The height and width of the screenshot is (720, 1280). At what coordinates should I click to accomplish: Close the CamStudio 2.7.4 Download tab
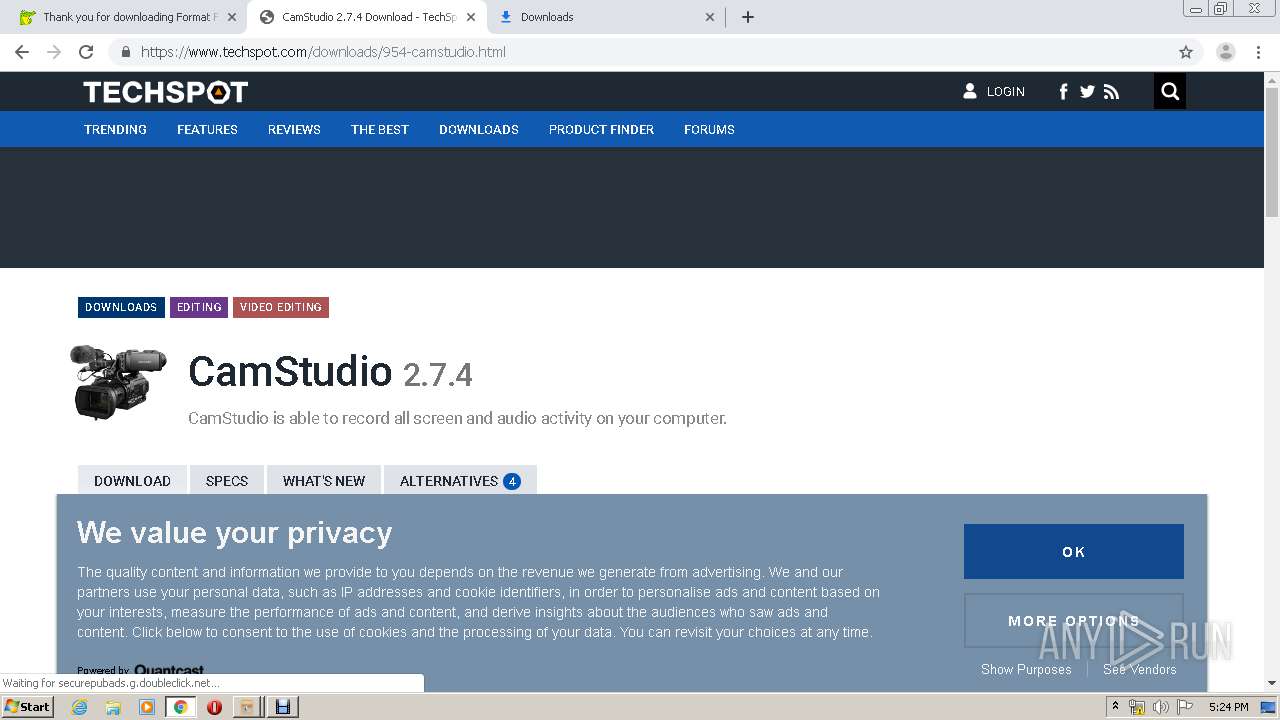471,17
